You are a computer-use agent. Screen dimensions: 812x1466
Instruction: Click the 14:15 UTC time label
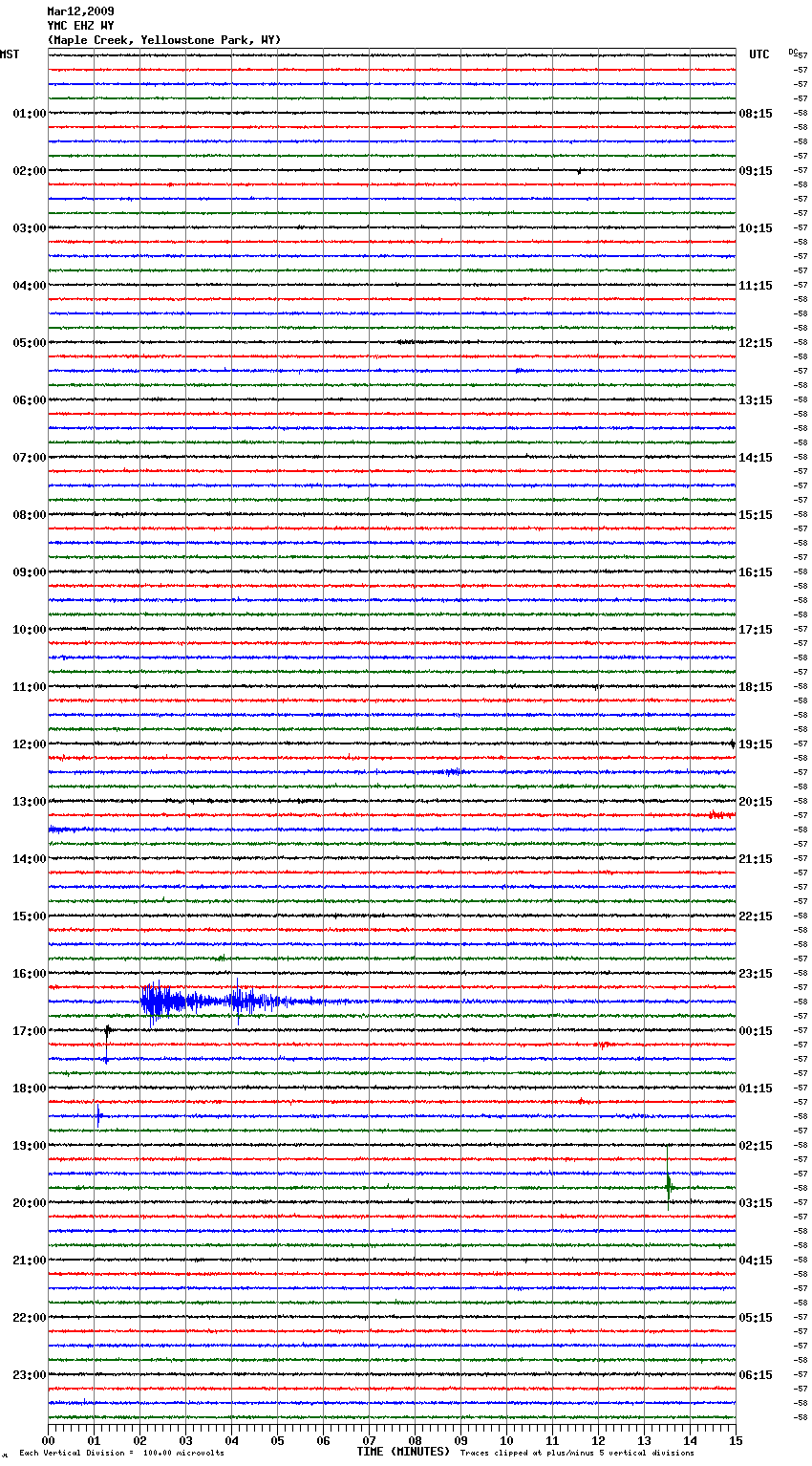[756, 458]
